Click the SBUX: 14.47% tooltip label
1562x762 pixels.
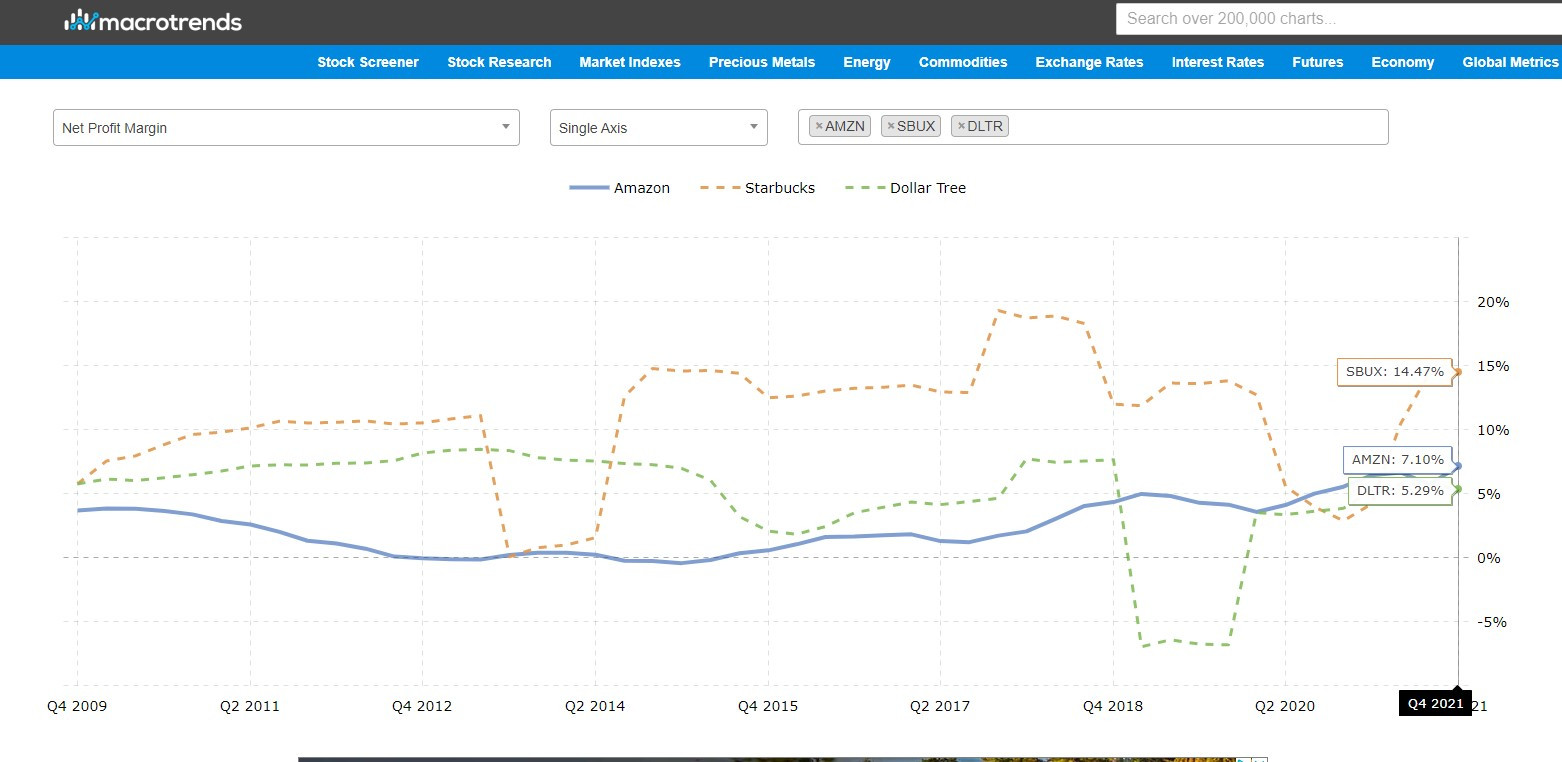pyautogui.click(x=1395, y=372)
